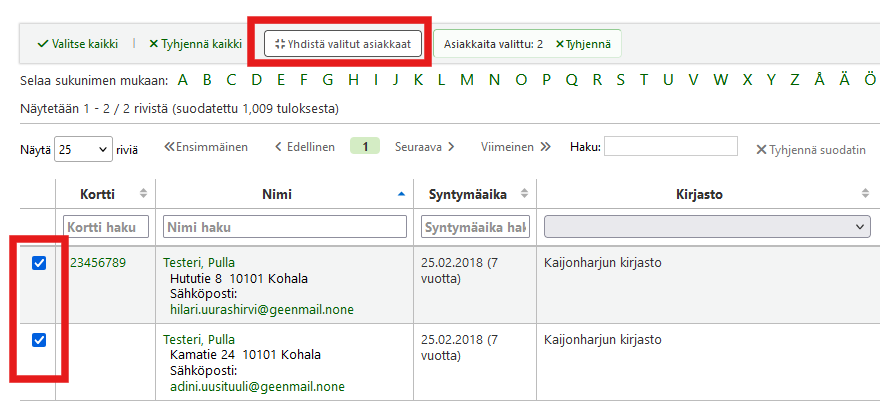Click the Nimi haku filter field
This screenshot has width=880, height=403.
(285, 228)
